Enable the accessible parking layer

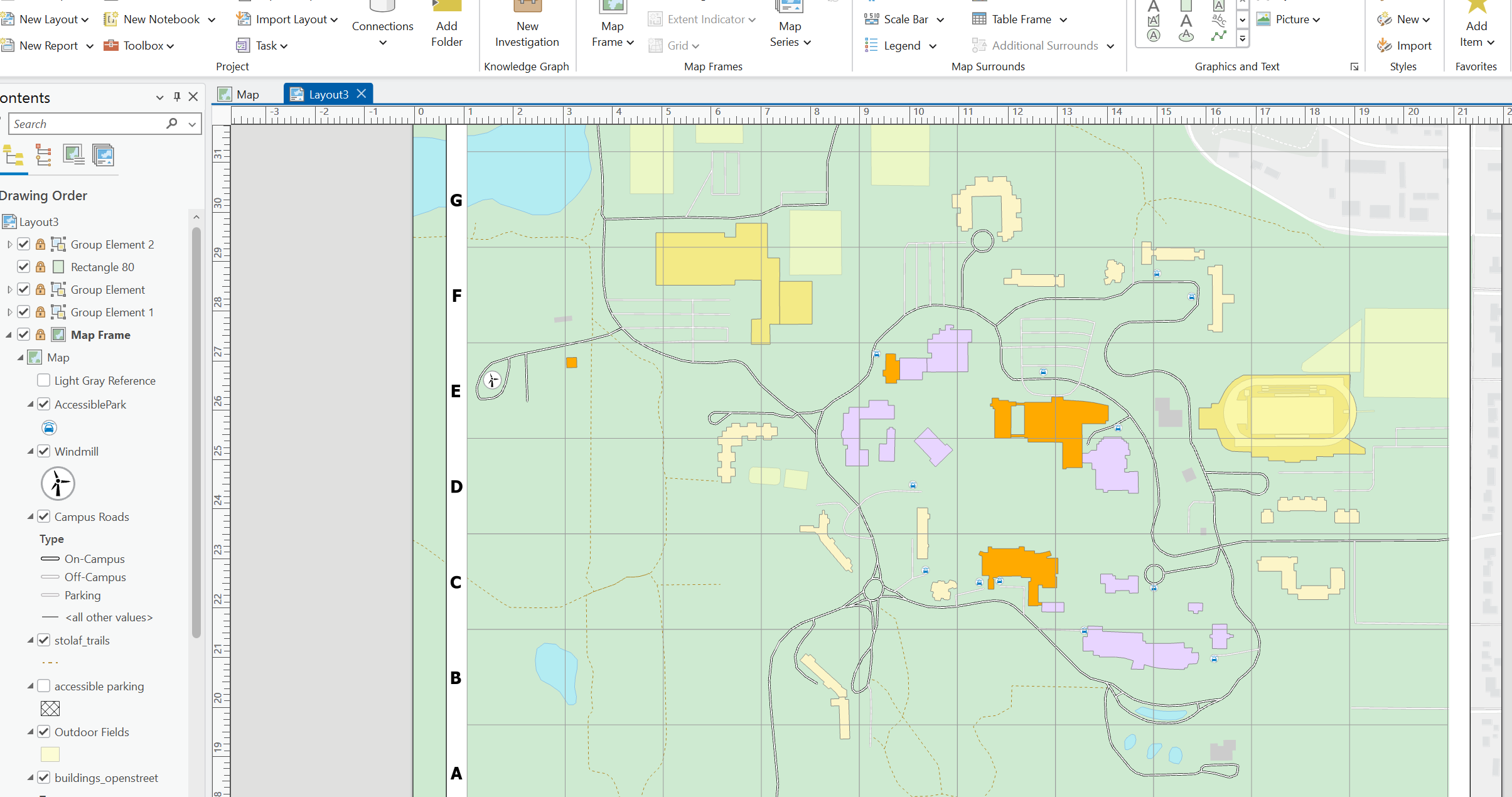43,685
